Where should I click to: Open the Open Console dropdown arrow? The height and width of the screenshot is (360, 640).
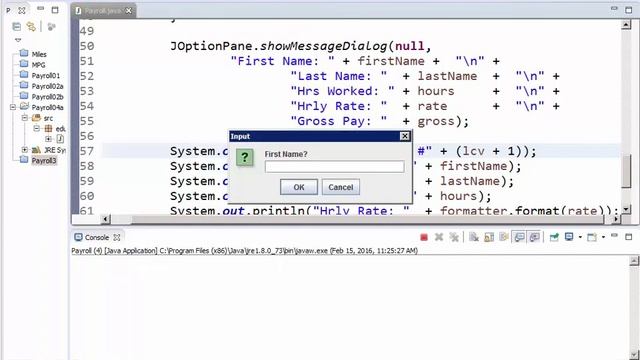coord(603,238)
